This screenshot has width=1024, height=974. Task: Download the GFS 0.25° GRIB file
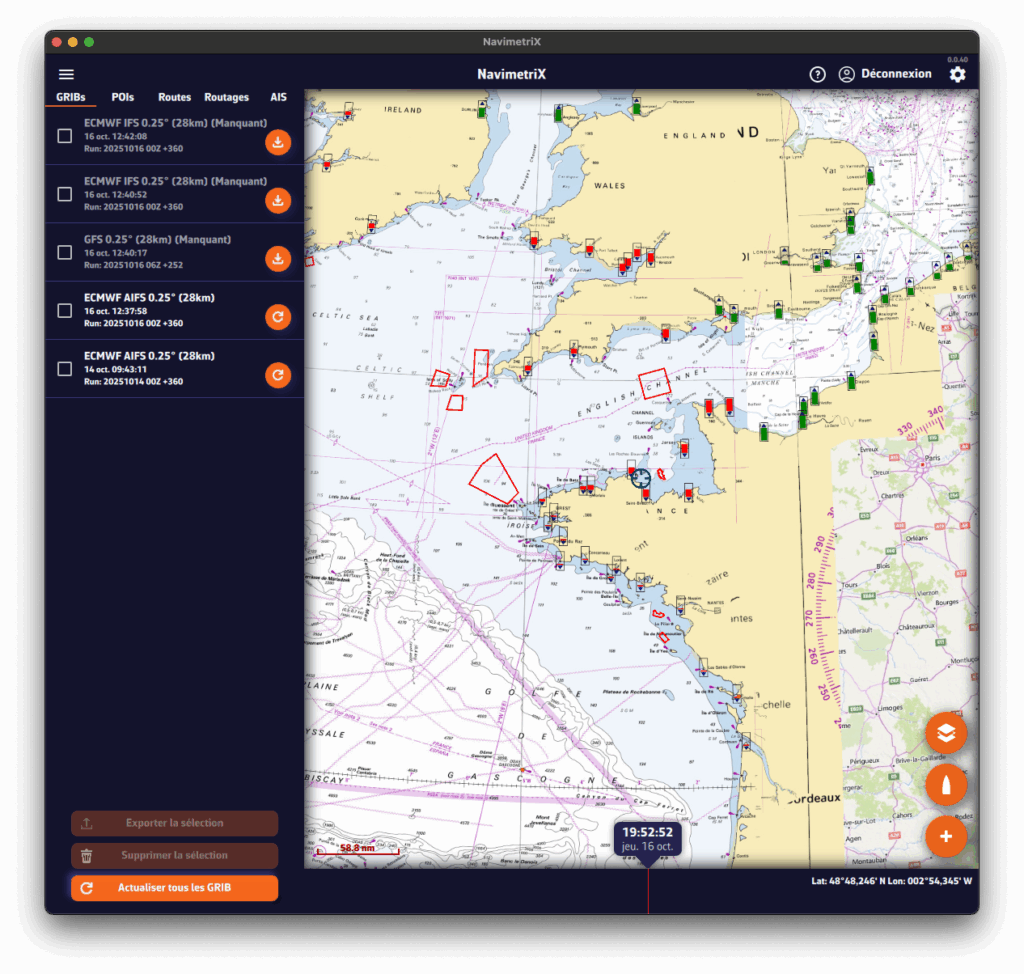(278, 259)
